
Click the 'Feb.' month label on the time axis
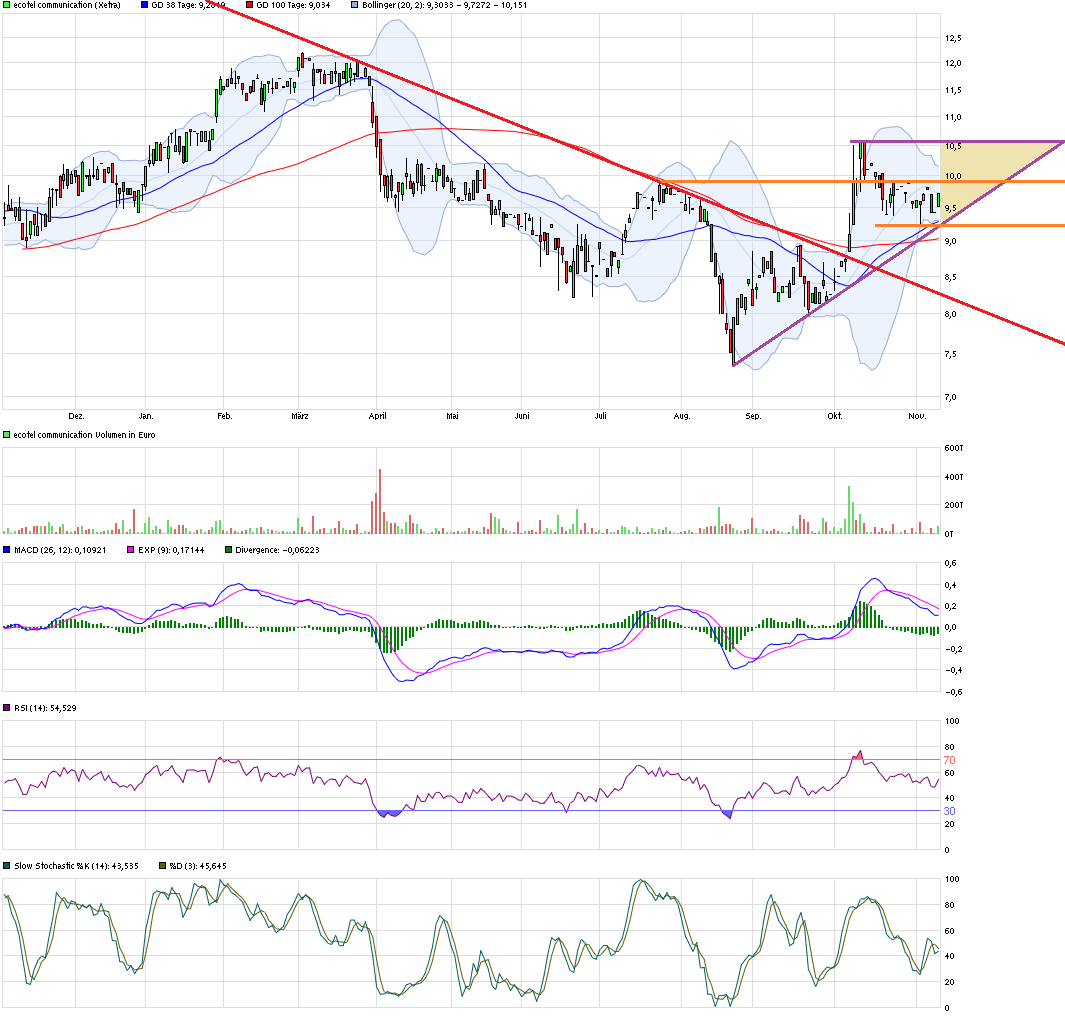pos(225,416)
